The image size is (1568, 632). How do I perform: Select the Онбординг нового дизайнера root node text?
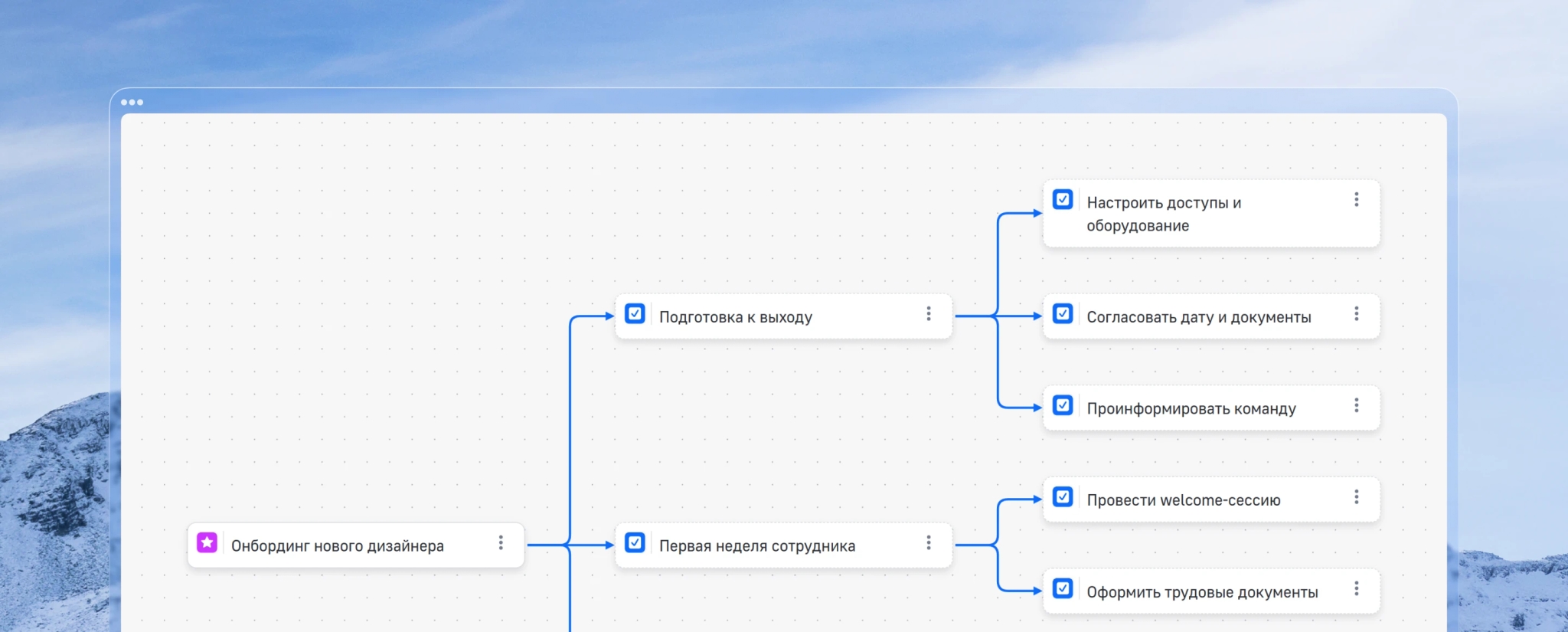pyautogui.click(x=337, y=546)
